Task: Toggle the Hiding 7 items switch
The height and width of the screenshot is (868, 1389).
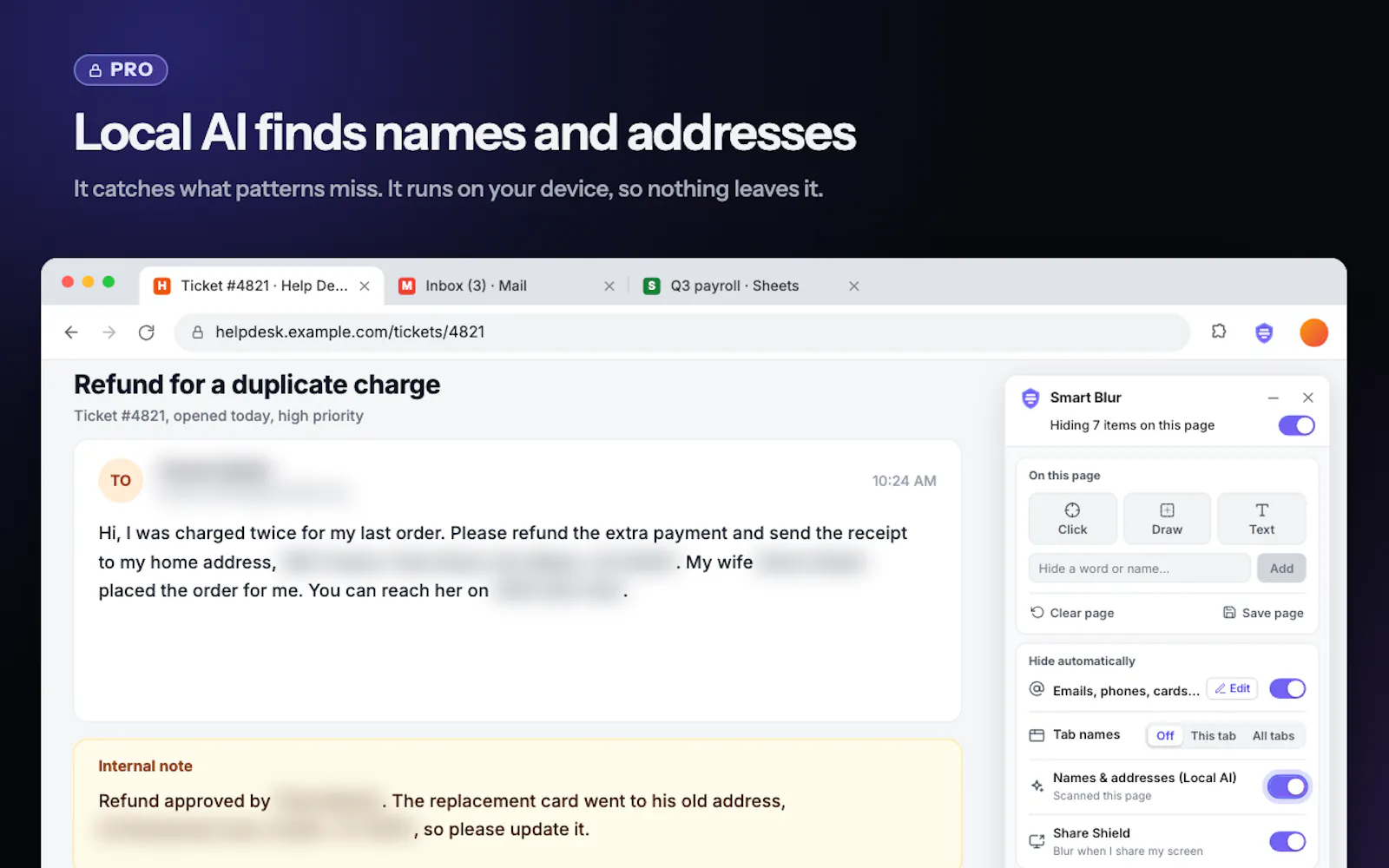Action: pos(1296,425)
